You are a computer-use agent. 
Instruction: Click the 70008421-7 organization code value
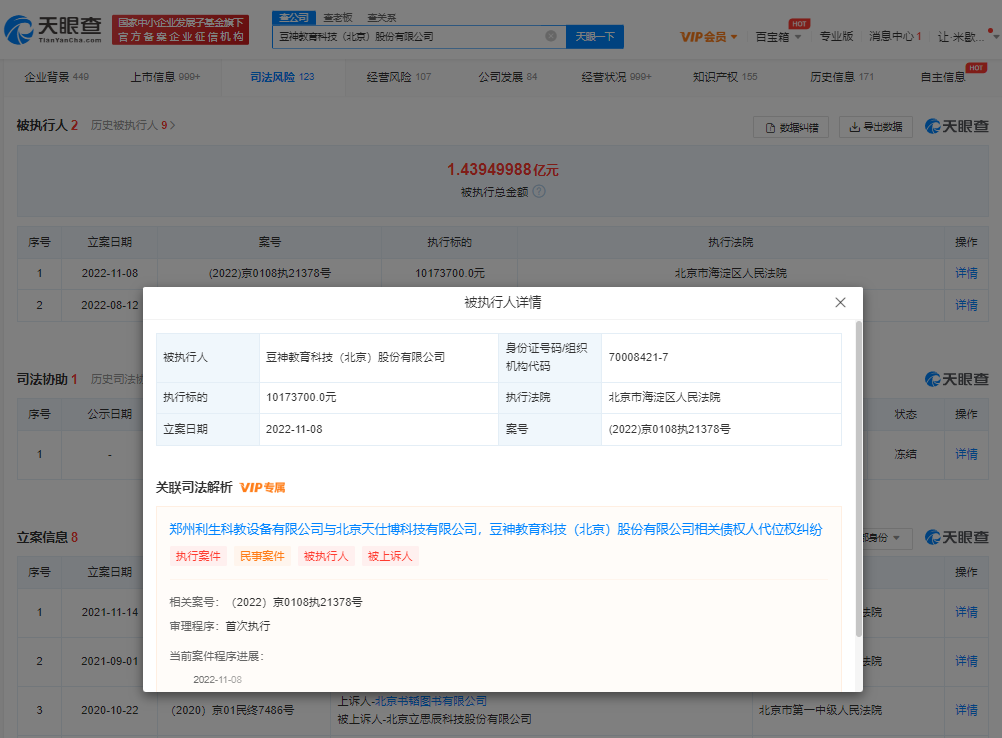[x=638, y=357]
